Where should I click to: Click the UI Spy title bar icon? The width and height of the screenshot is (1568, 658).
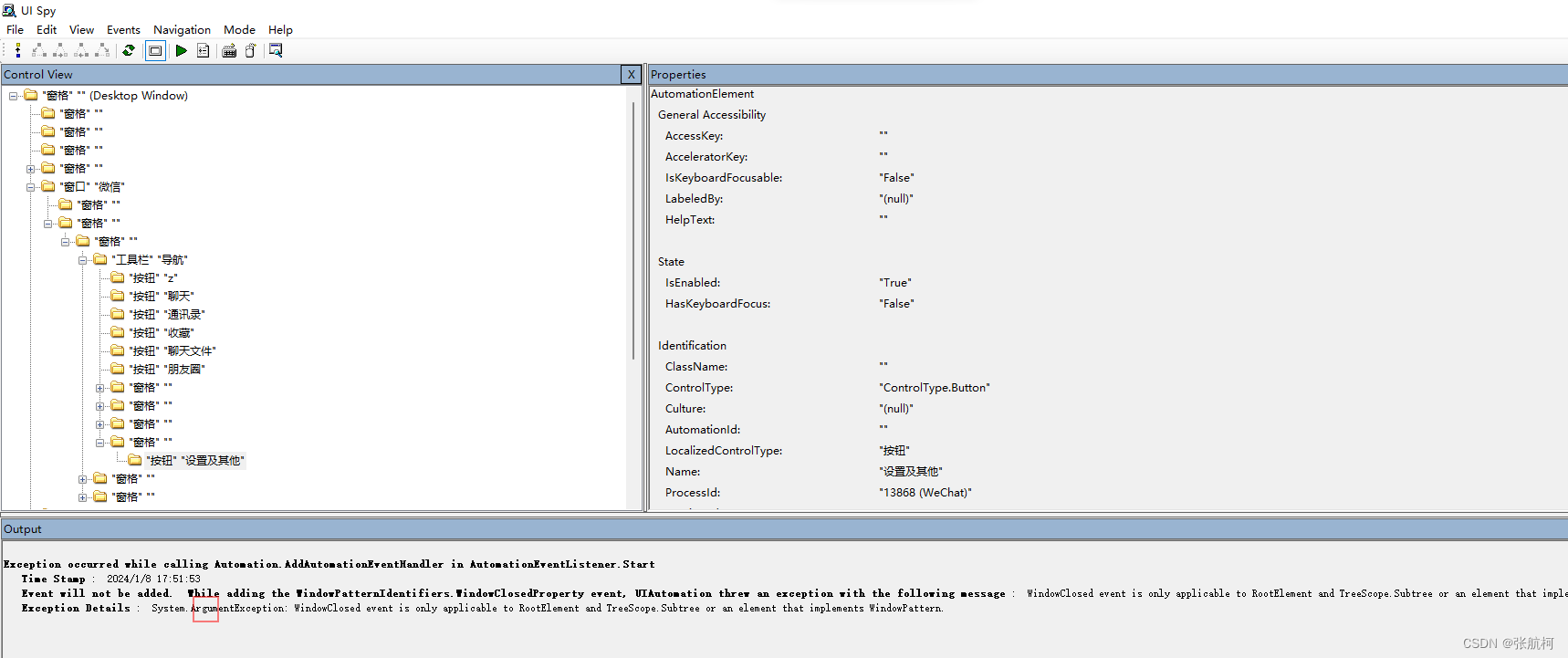(9, 10)
